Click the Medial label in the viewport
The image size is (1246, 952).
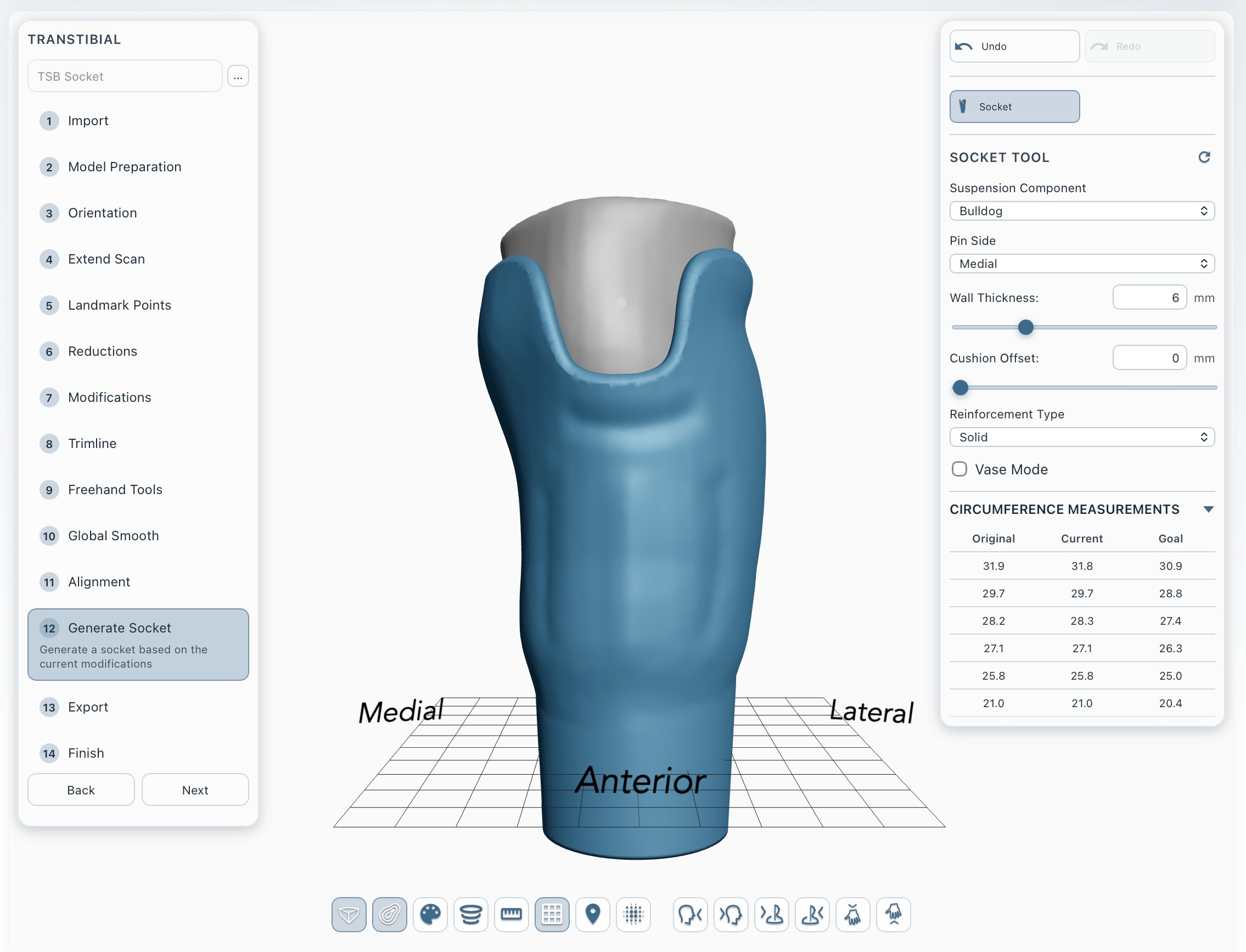(401, 712)
